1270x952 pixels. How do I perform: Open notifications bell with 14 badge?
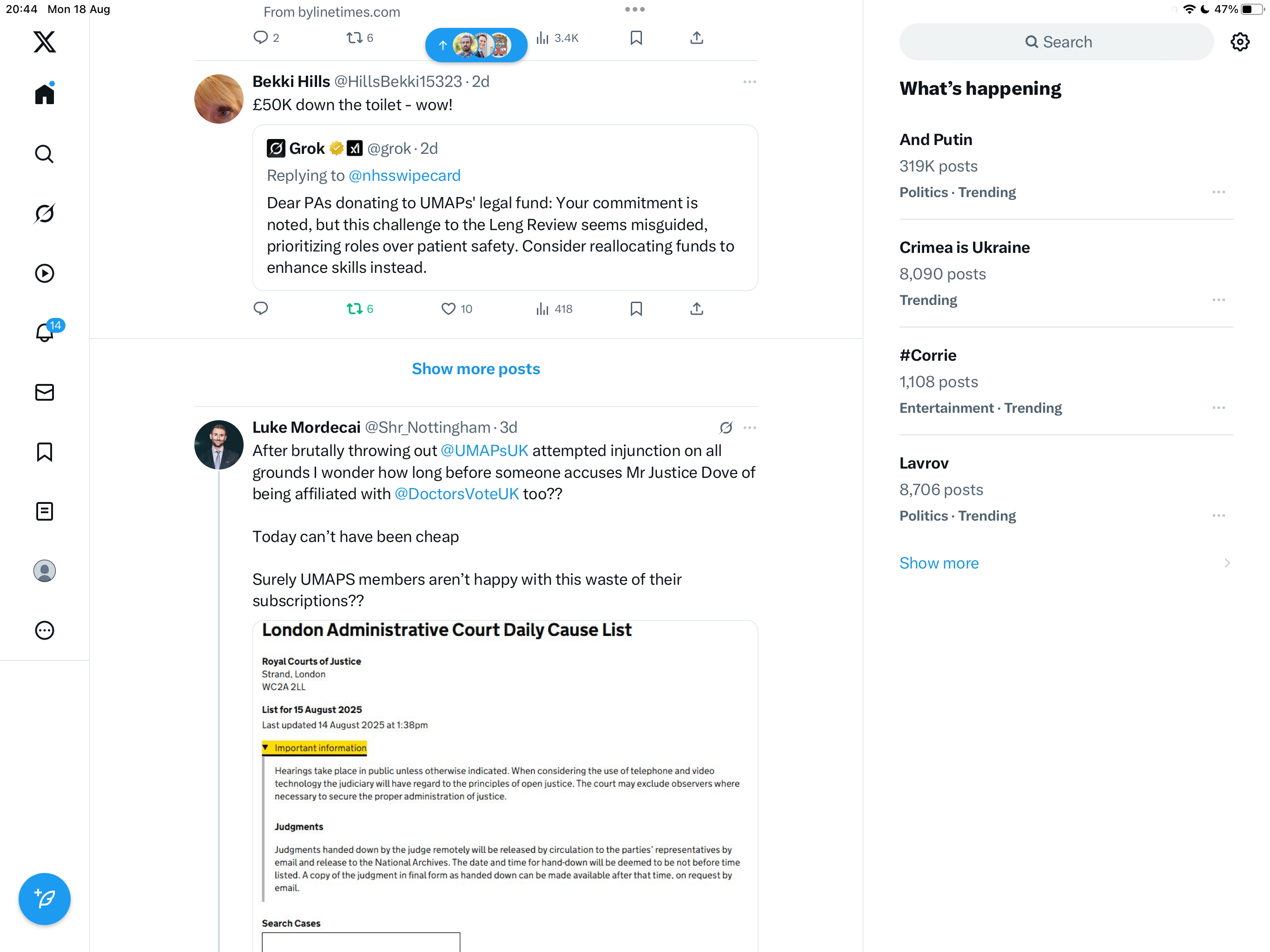pyautogui.click(x=44, y=332)
